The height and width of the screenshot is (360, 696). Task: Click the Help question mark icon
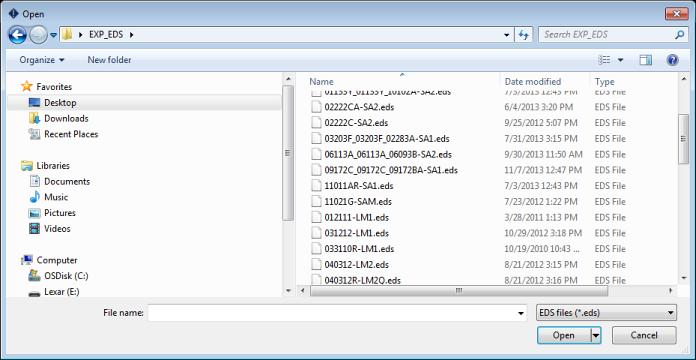672,60
